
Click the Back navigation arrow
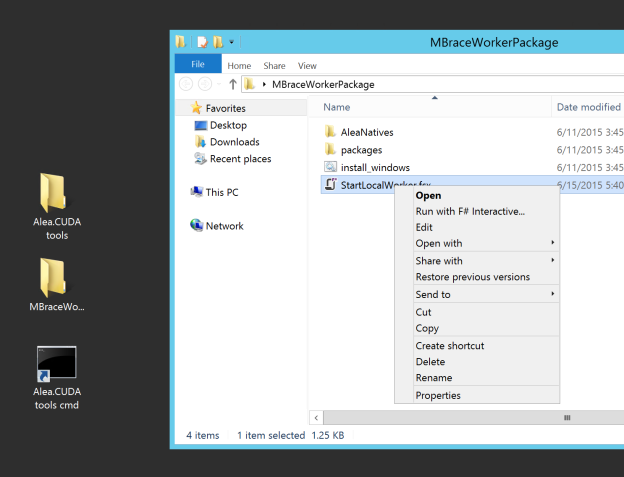click(x=186, y=84)
